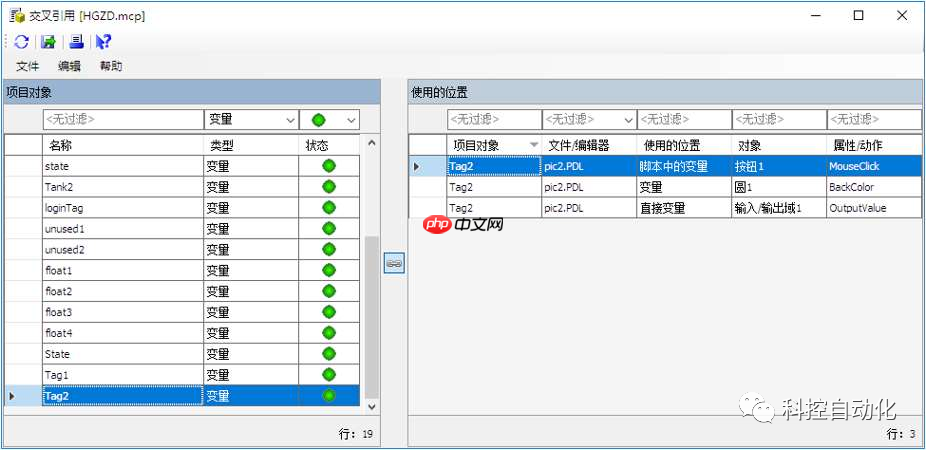
Task: Select the state row
Action: coord(182,167)
